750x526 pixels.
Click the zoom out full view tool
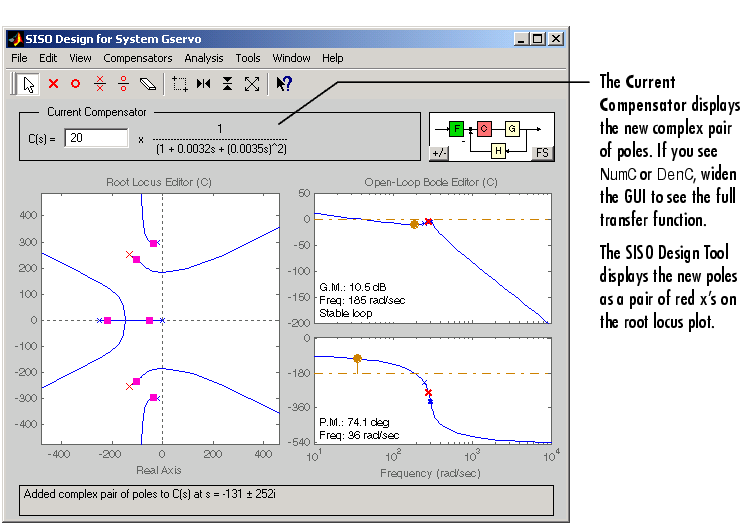click(252, 84)
